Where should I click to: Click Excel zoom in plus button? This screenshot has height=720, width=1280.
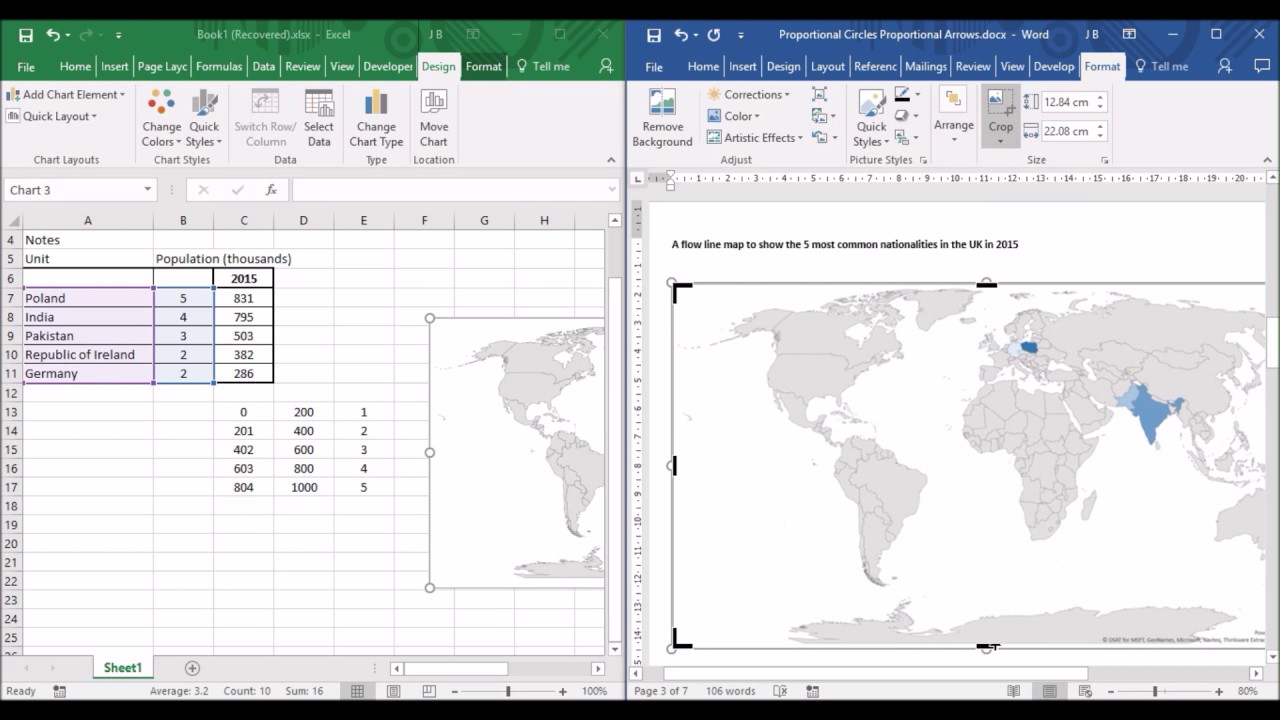point(563,691)
